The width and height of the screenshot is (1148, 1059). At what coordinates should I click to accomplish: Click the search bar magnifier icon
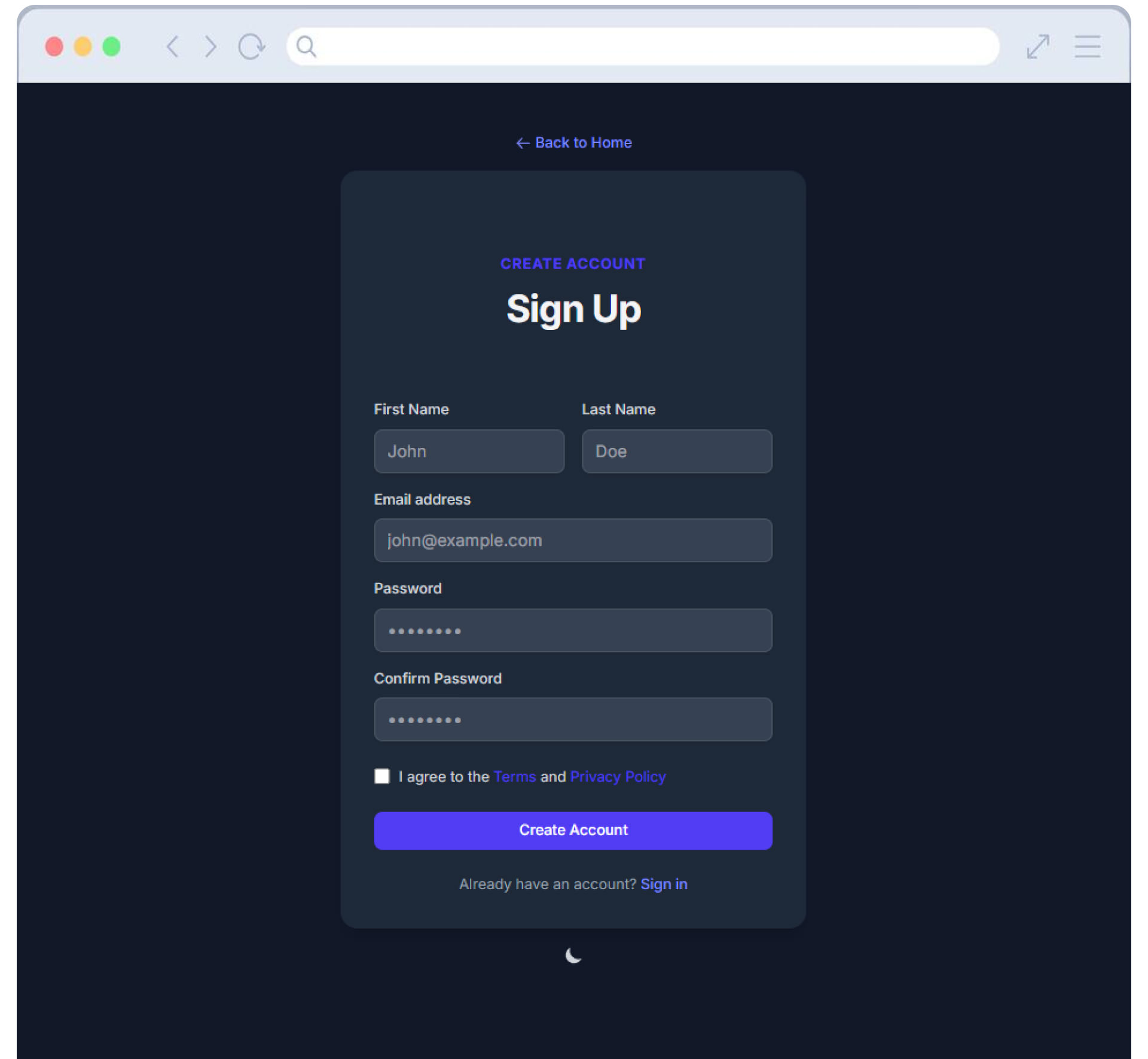[307, 47]
